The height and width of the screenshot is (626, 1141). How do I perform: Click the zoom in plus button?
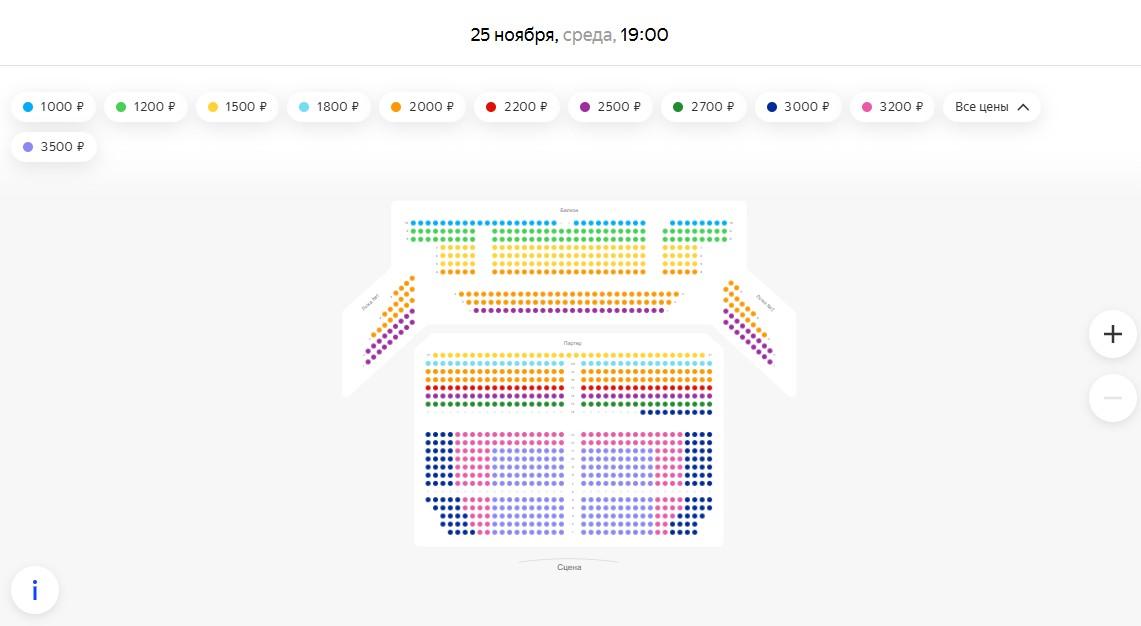click(1112, 334)
